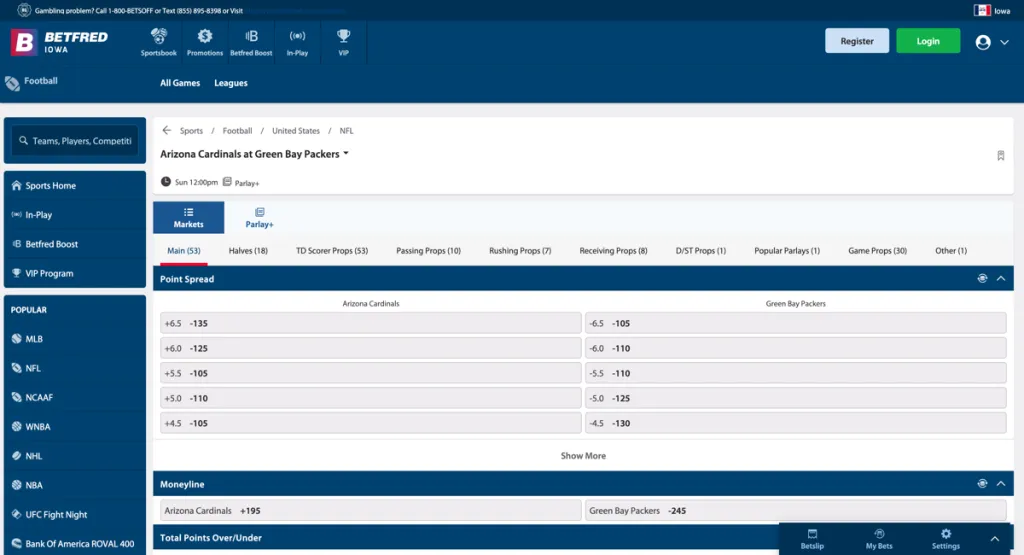The height and width of the screenshot is (555, 1024).
Task: Select NFL in the Popular list
Action: [x=75, y=368]
